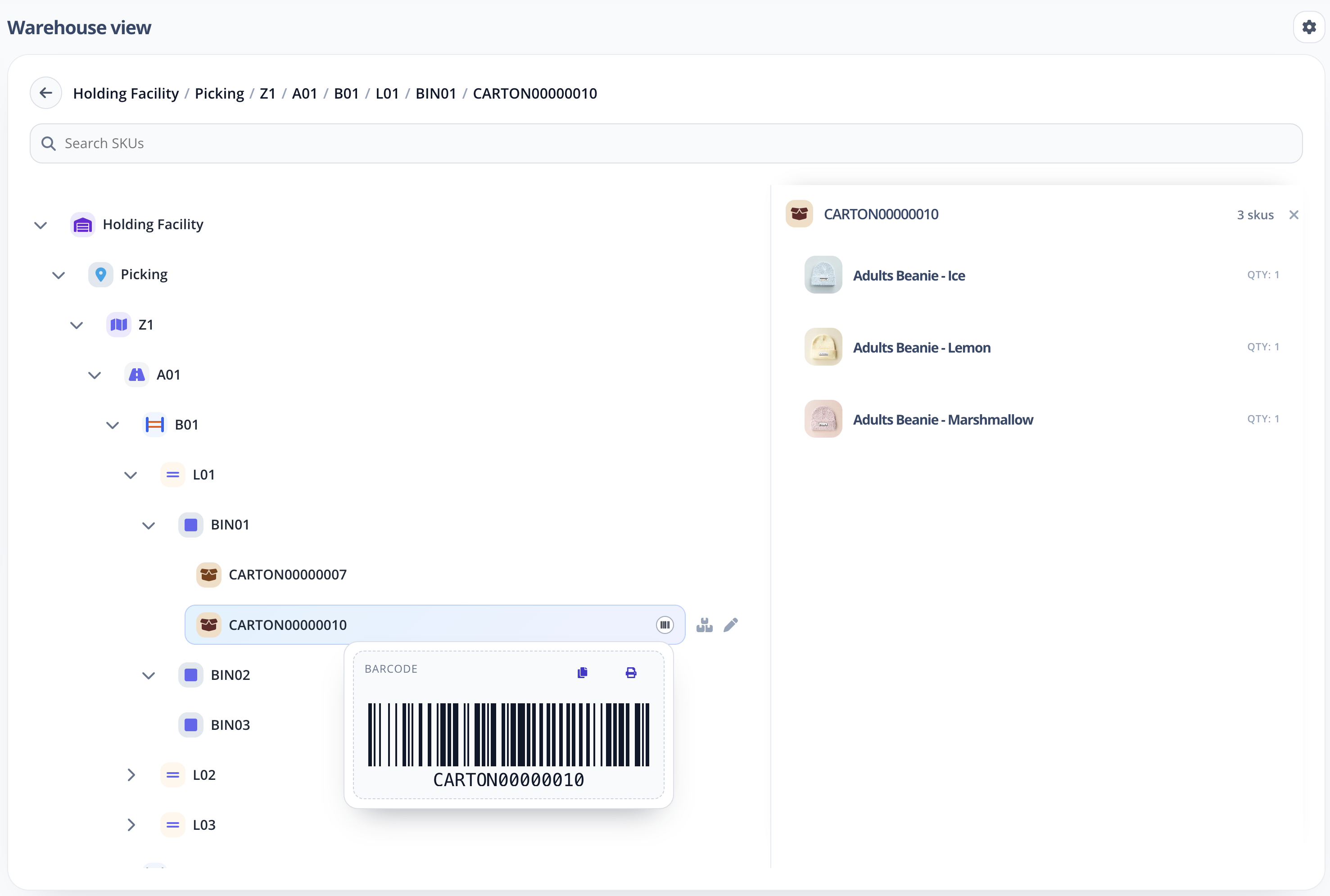Close the CARTON00000010 details panel
The width and height of the screenshot is (1330, 896).
(x=1294, y=214)
